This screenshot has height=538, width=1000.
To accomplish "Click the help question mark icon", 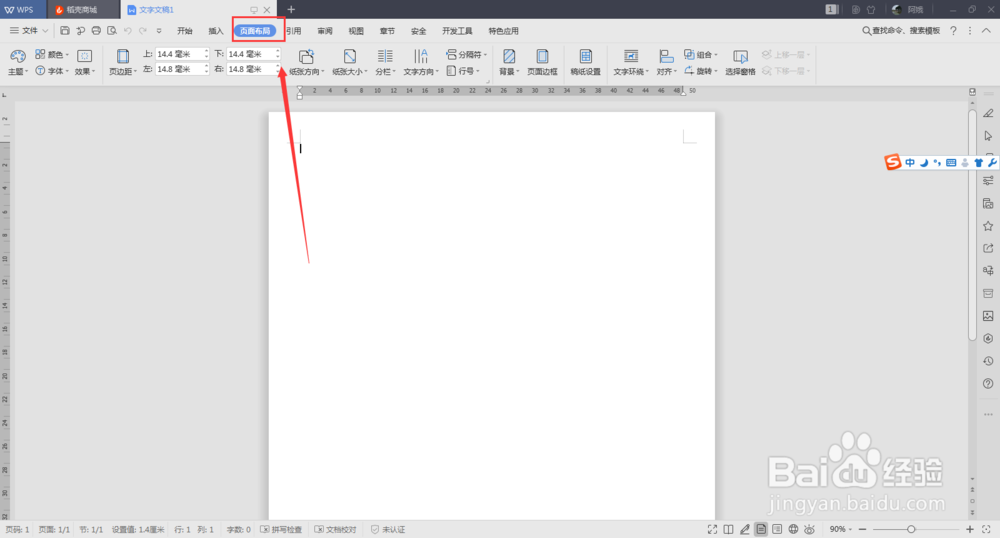I will coord(953,31).
